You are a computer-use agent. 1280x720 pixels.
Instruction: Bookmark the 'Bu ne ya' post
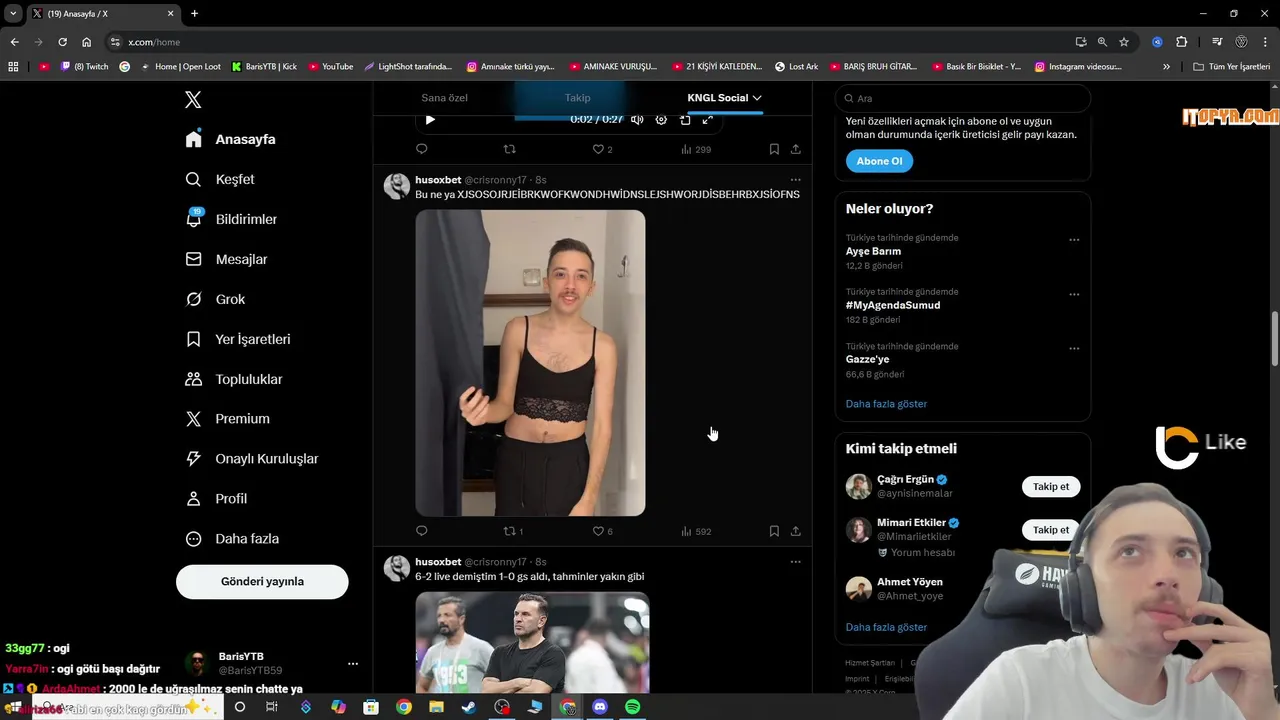point(774,531)
